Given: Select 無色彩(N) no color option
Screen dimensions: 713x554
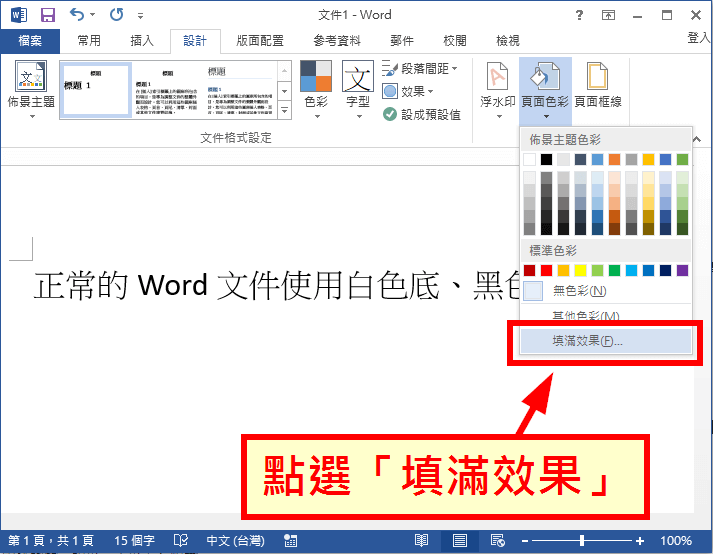Looking at the screenshot, I should tap(606, 291).
